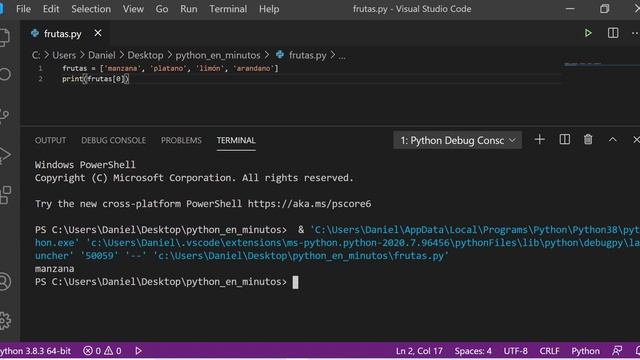640x360 pixels.
Task: Place cursor in print(frutas[0]) line
Action: coord(96,79)
